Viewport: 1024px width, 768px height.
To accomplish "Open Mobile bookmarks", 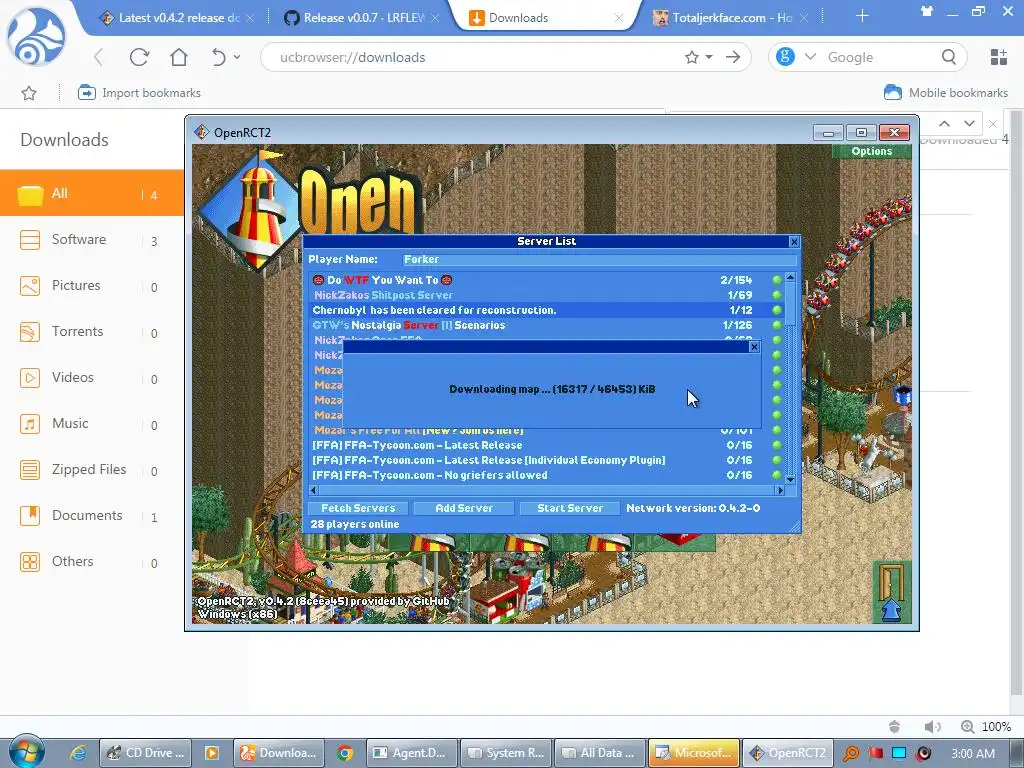I will coord(946,93).
